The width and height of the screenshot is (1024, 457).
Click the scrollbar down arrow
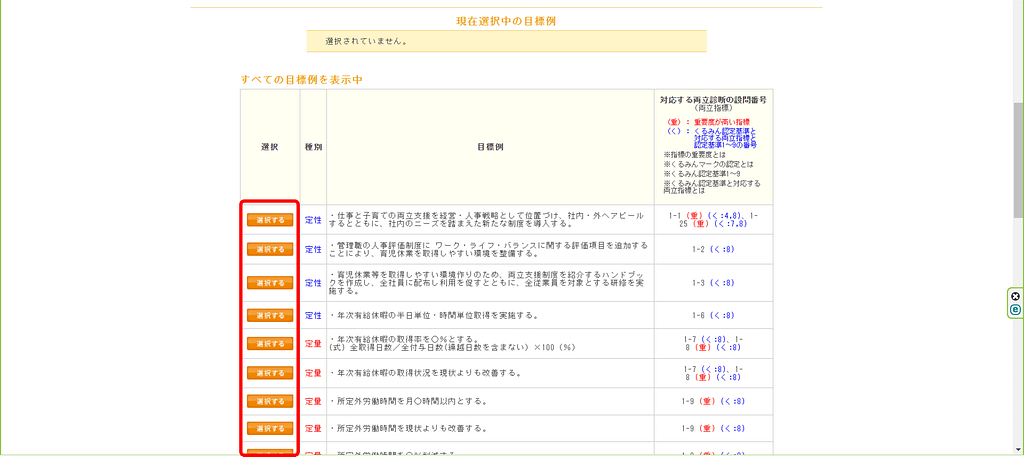(1017, 450)
